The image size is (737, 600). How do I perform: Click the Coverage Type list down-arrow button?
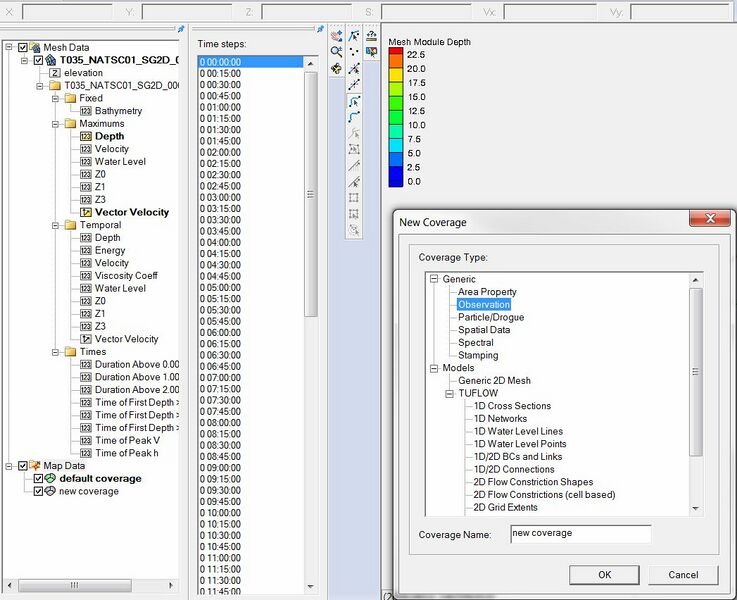(696, 508)
